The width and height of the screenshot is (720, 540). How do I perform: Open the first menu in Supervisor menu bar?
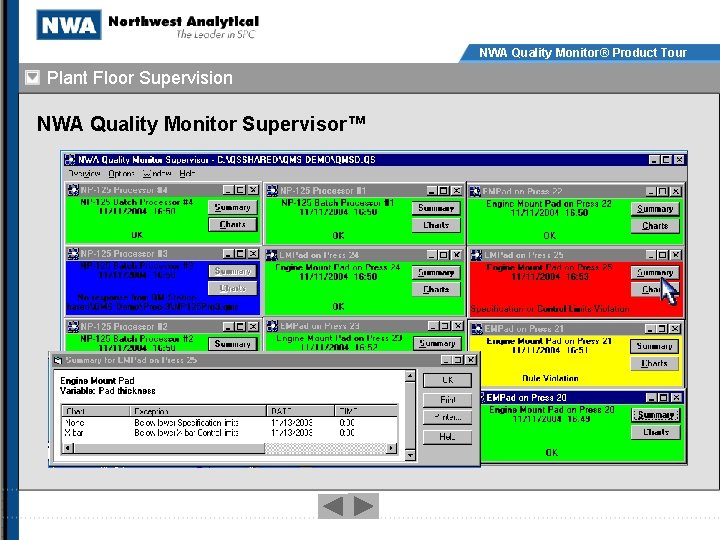84,174
